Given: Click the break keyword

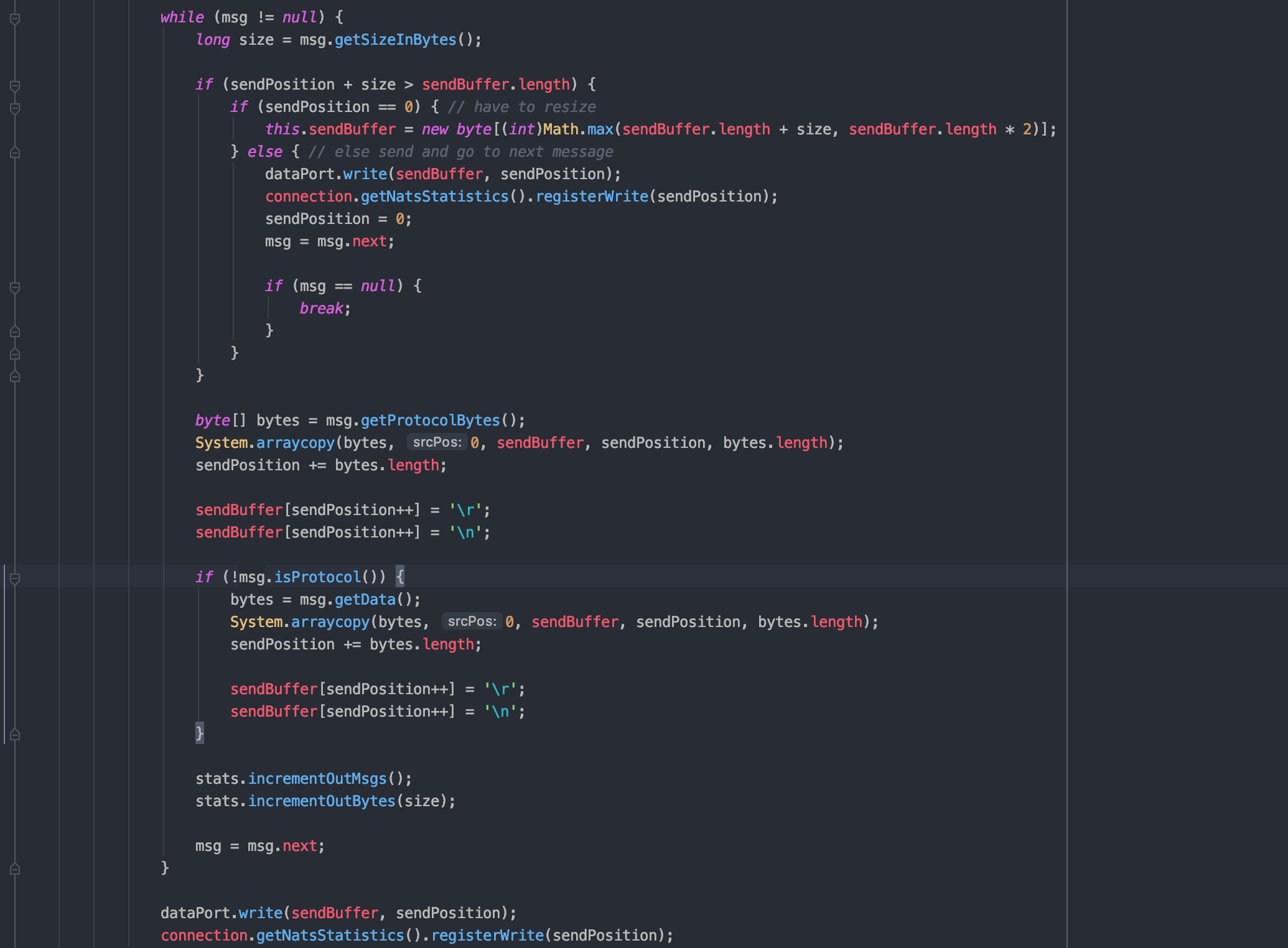Looking at the screenshot, I should coord(321,309).
